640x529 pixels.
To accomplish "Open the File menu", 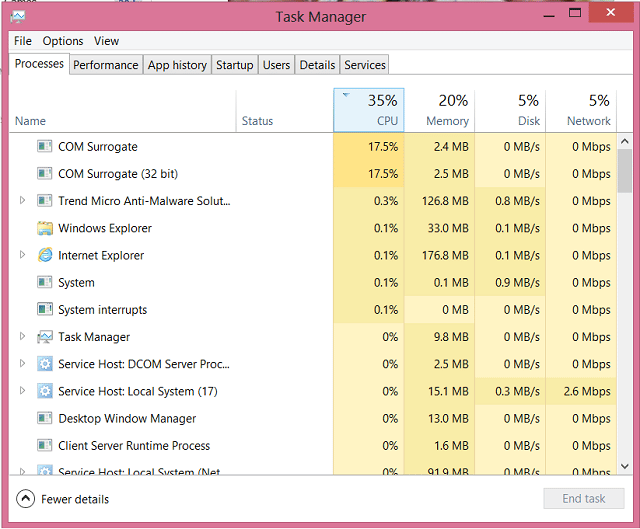I will [22, 41].
